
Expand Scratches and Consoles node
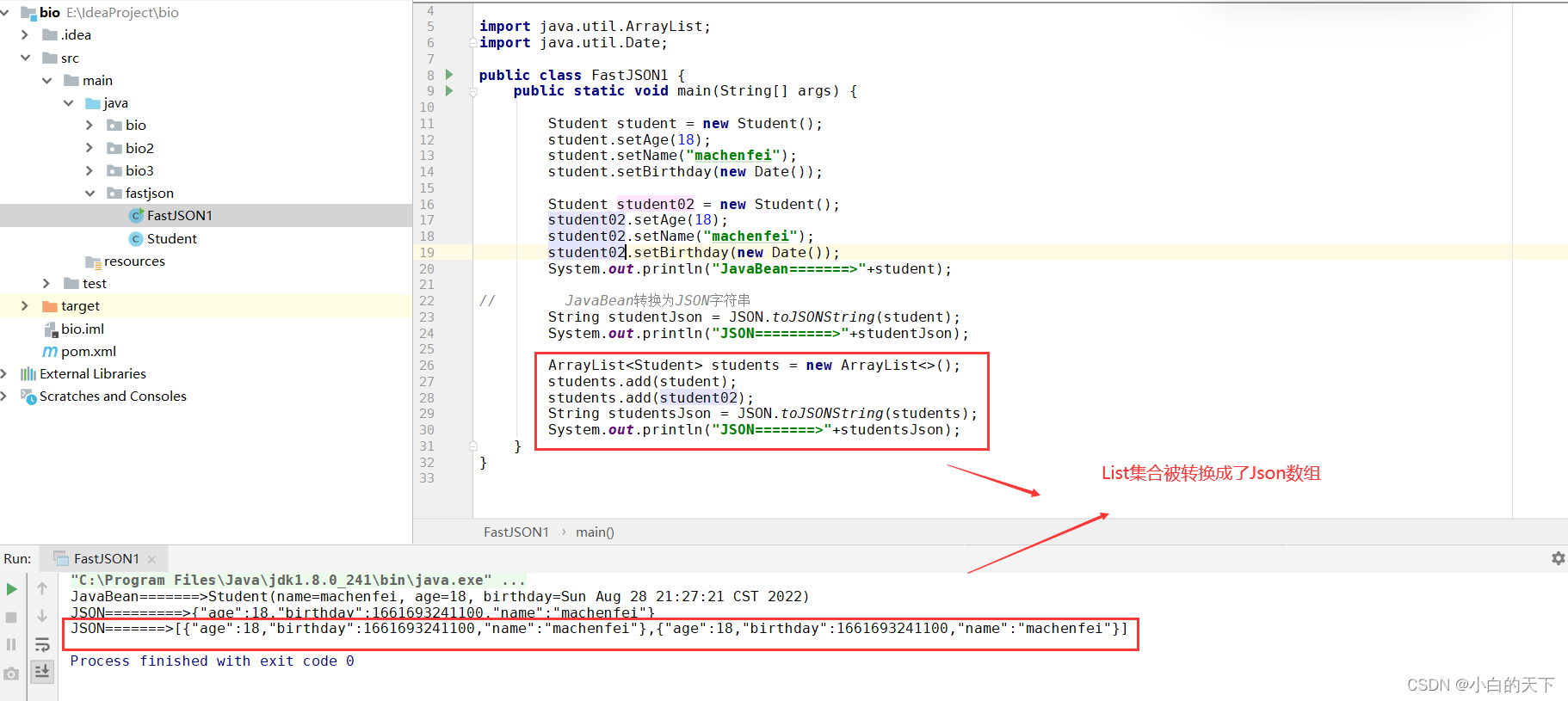pyautogui.click(x=3, y=396)
